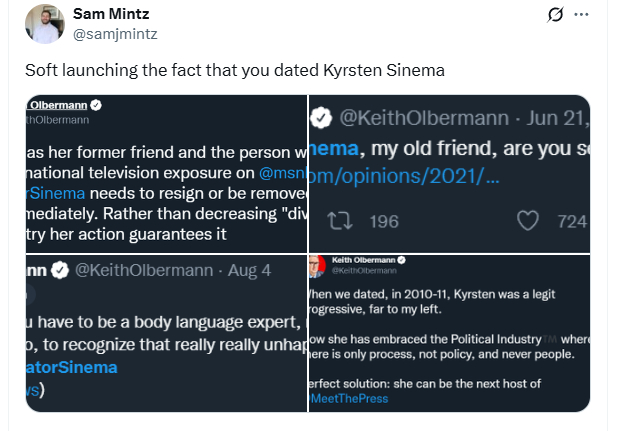Click the MeetThePress hashtag text

tap(348, 398)
